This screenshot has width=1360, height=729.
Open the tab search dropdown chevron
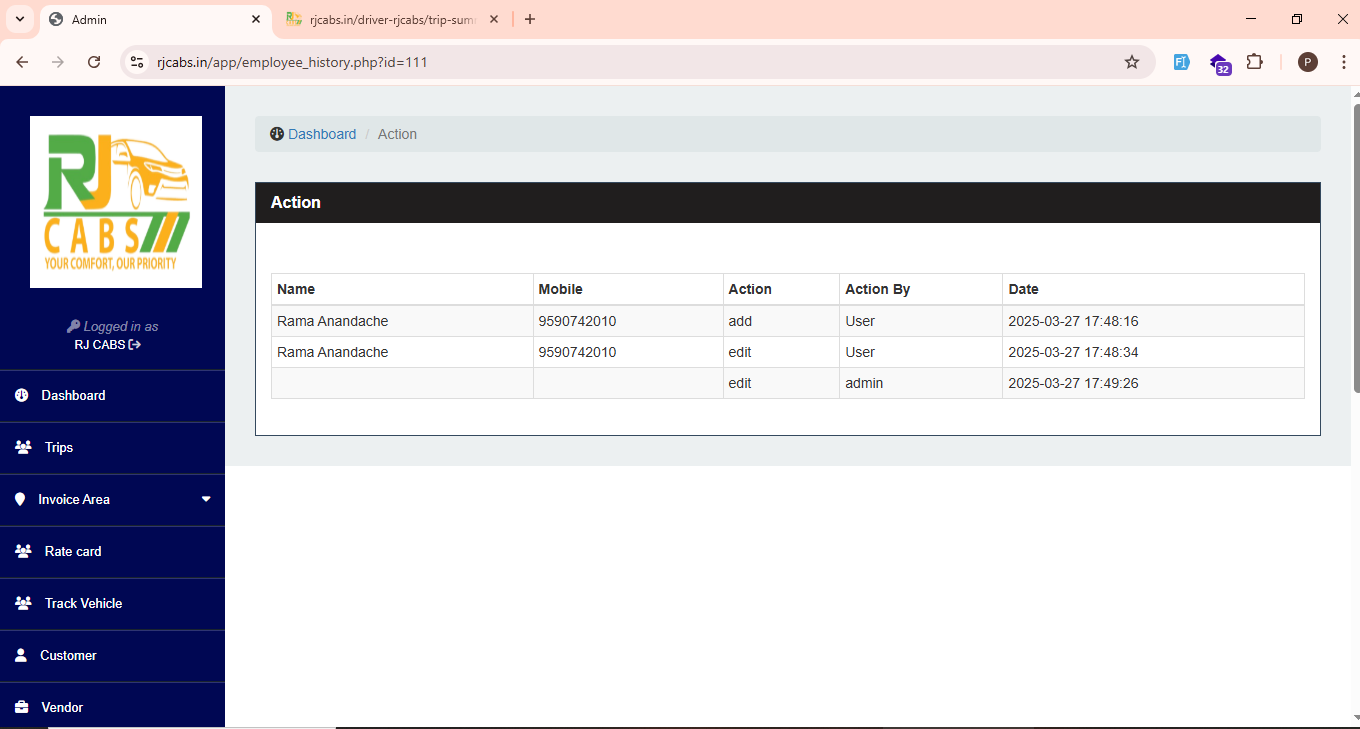[x=19, y=19]
